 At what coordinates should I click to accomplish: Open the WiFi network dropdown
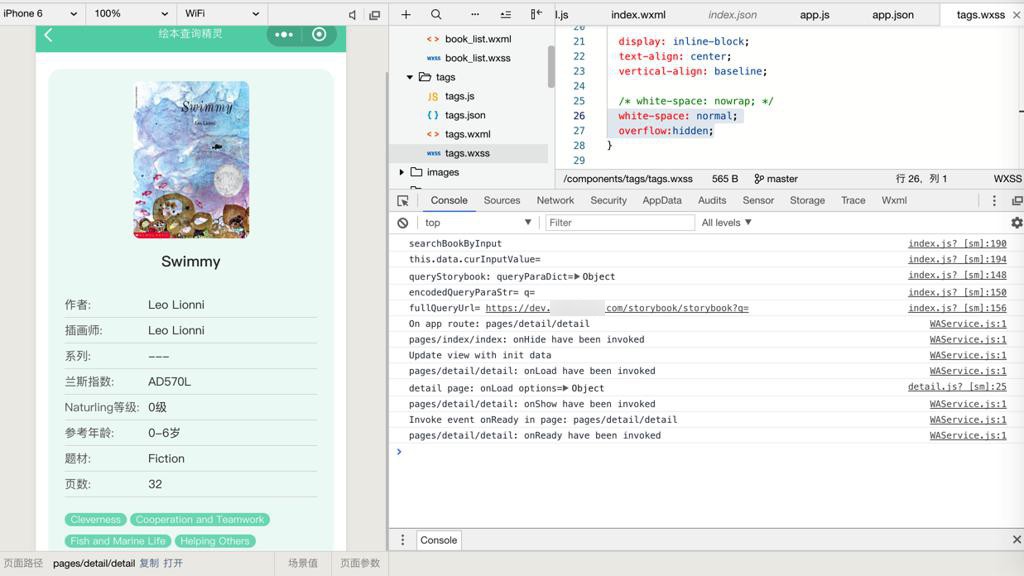point(222,14)
